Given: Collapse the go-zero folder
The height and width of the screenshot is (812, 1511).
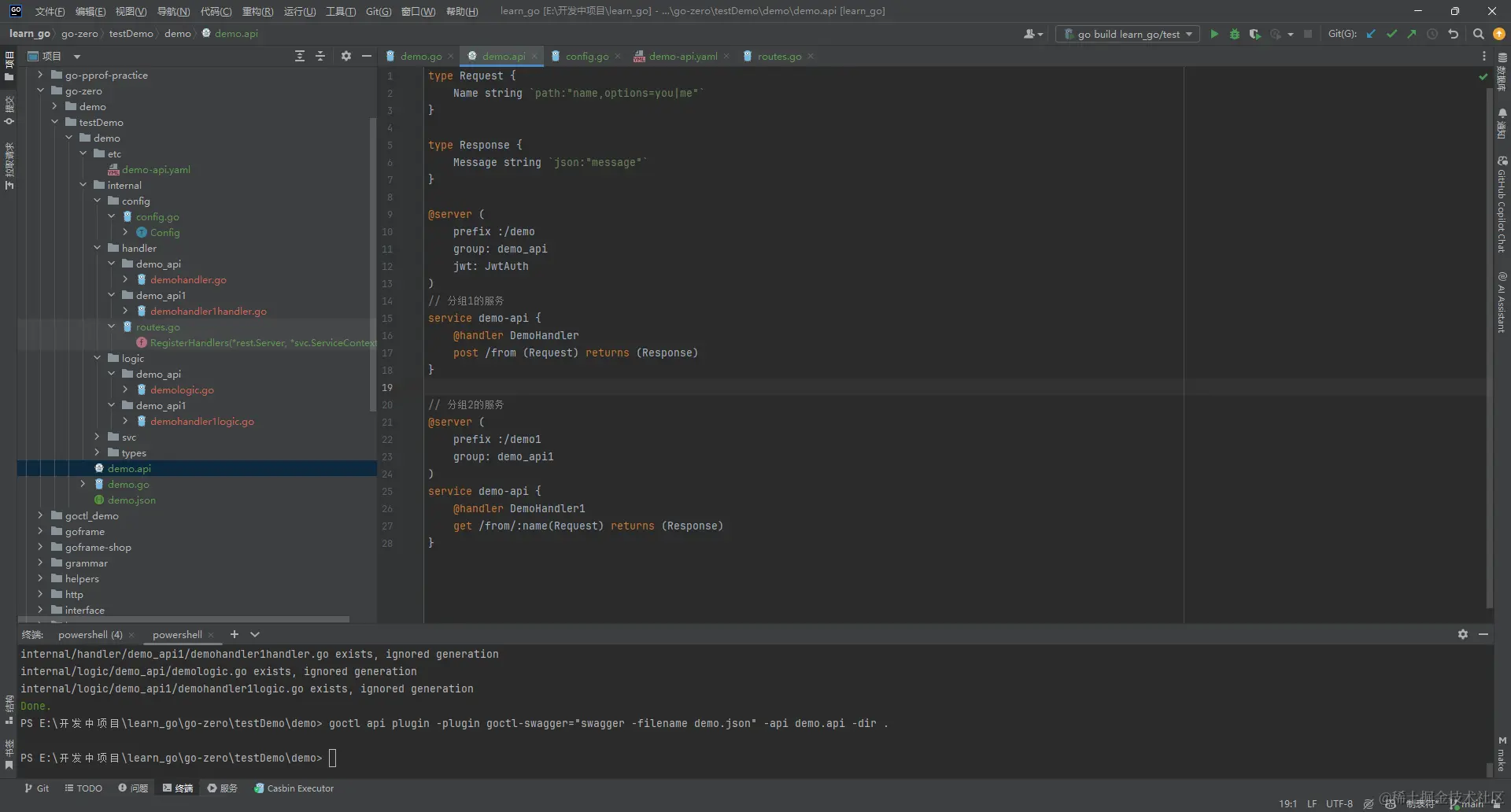Looking at the screenshot, I should click(x=40, y=90).
